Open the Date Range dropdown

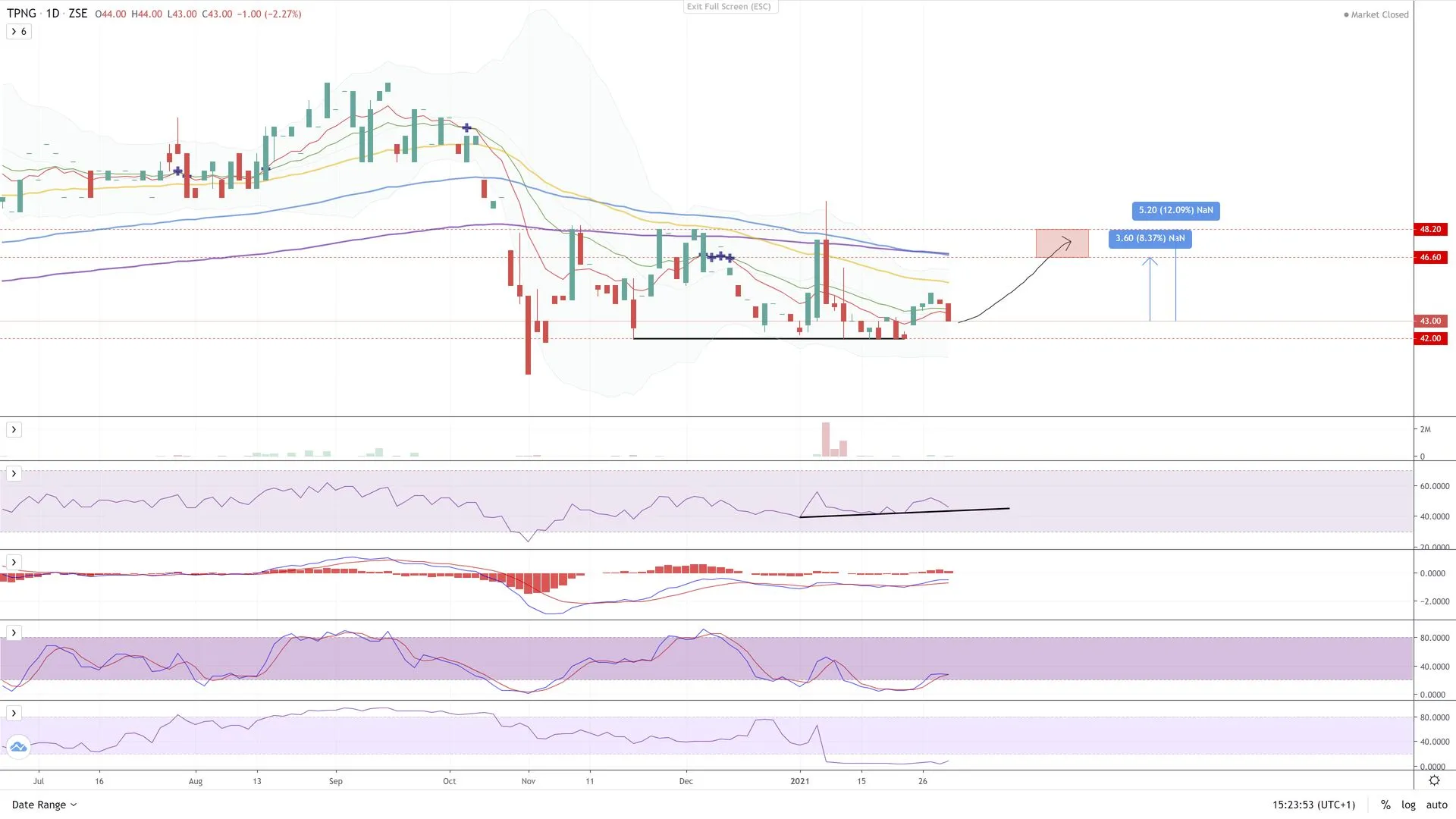(x=44, y=805)
